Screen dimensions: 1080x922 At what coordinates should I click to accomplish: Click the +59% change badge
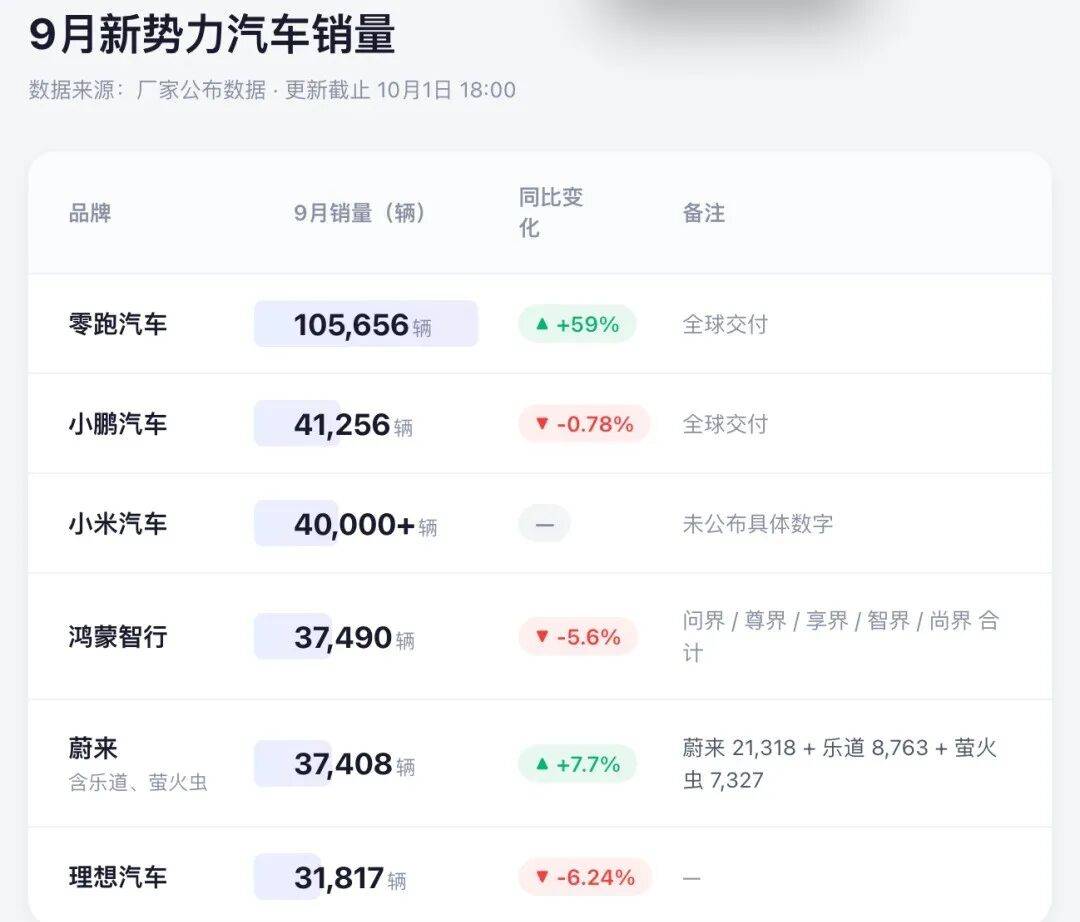pos(577,324)
